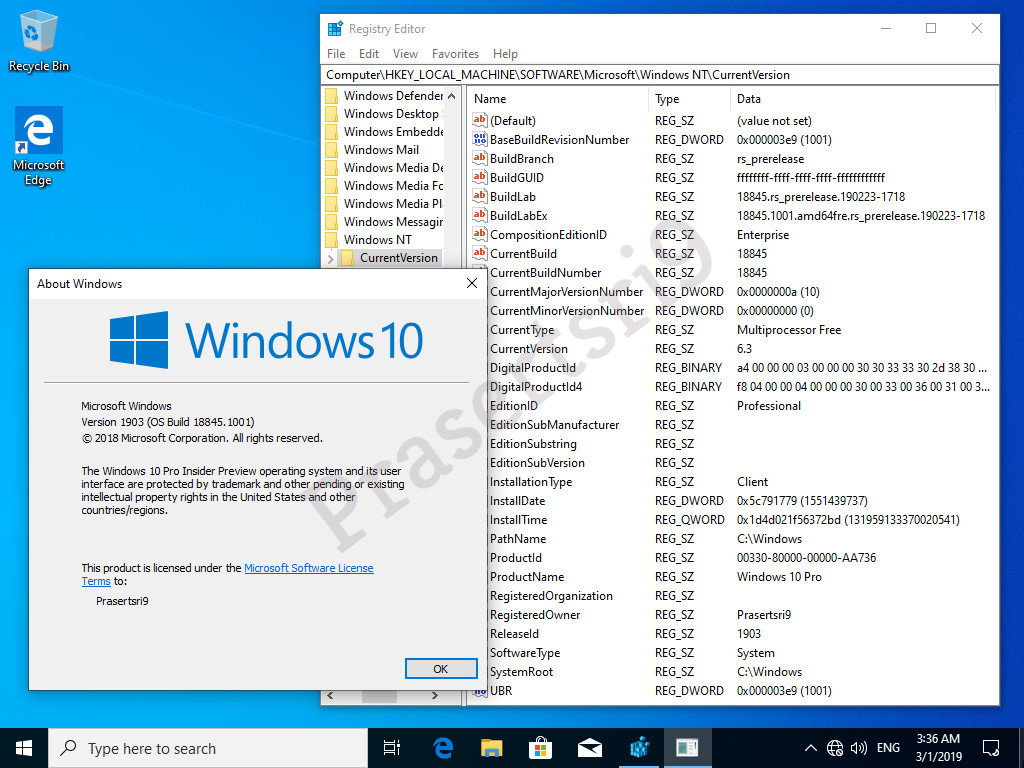Select the BuildLabEx string value icon

[x=480, y=215]
